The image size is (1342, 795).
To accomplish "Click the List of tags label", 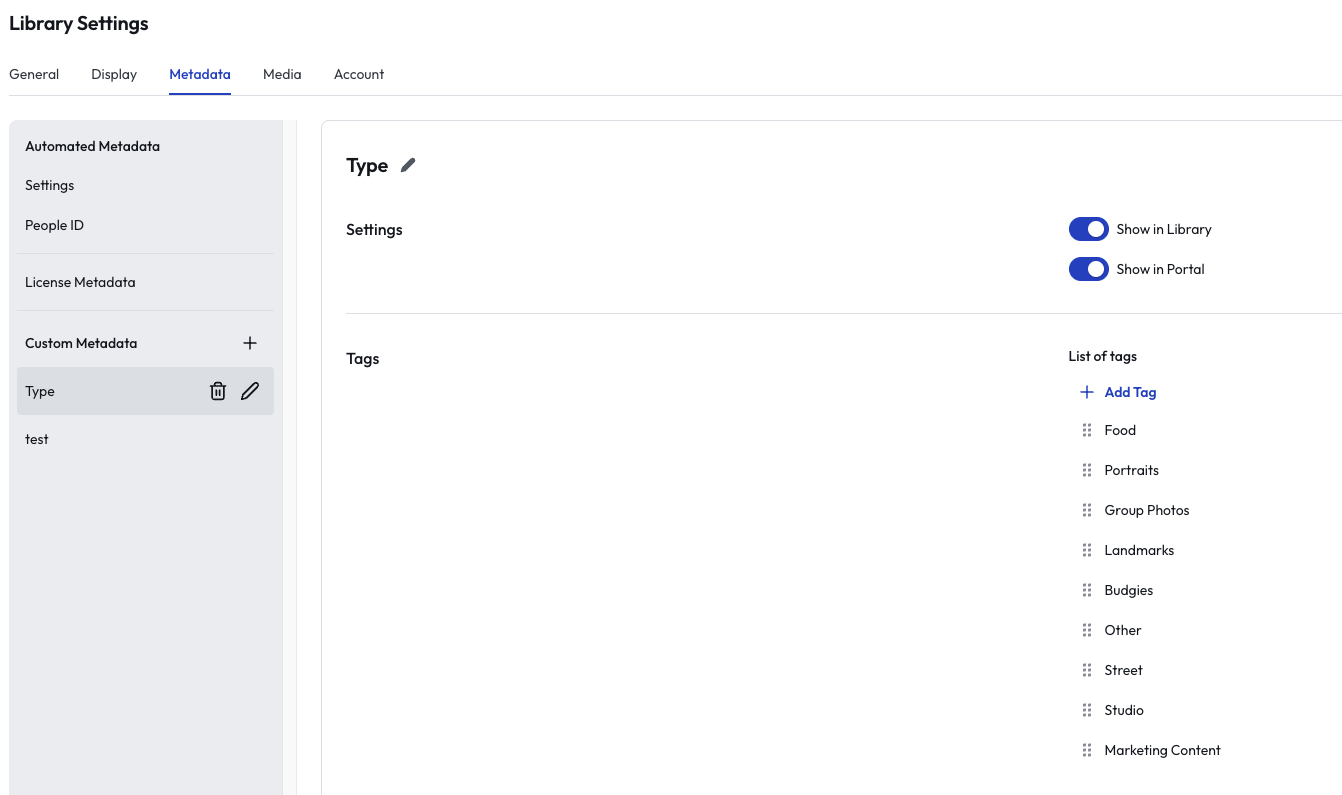I will click(1103, 356).
